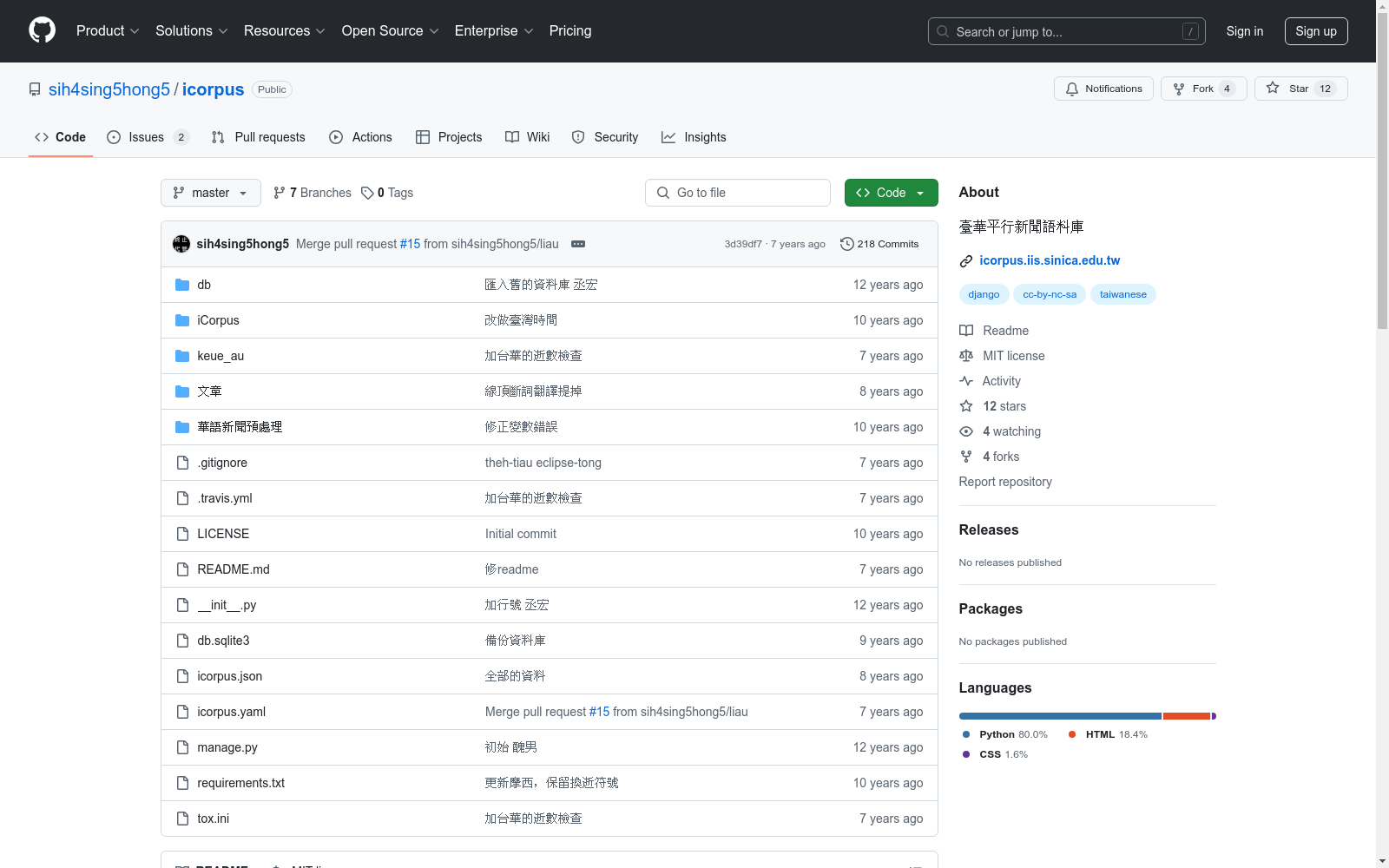
Task: Open the db.sqlite3 file
Action: click(223, 641)
